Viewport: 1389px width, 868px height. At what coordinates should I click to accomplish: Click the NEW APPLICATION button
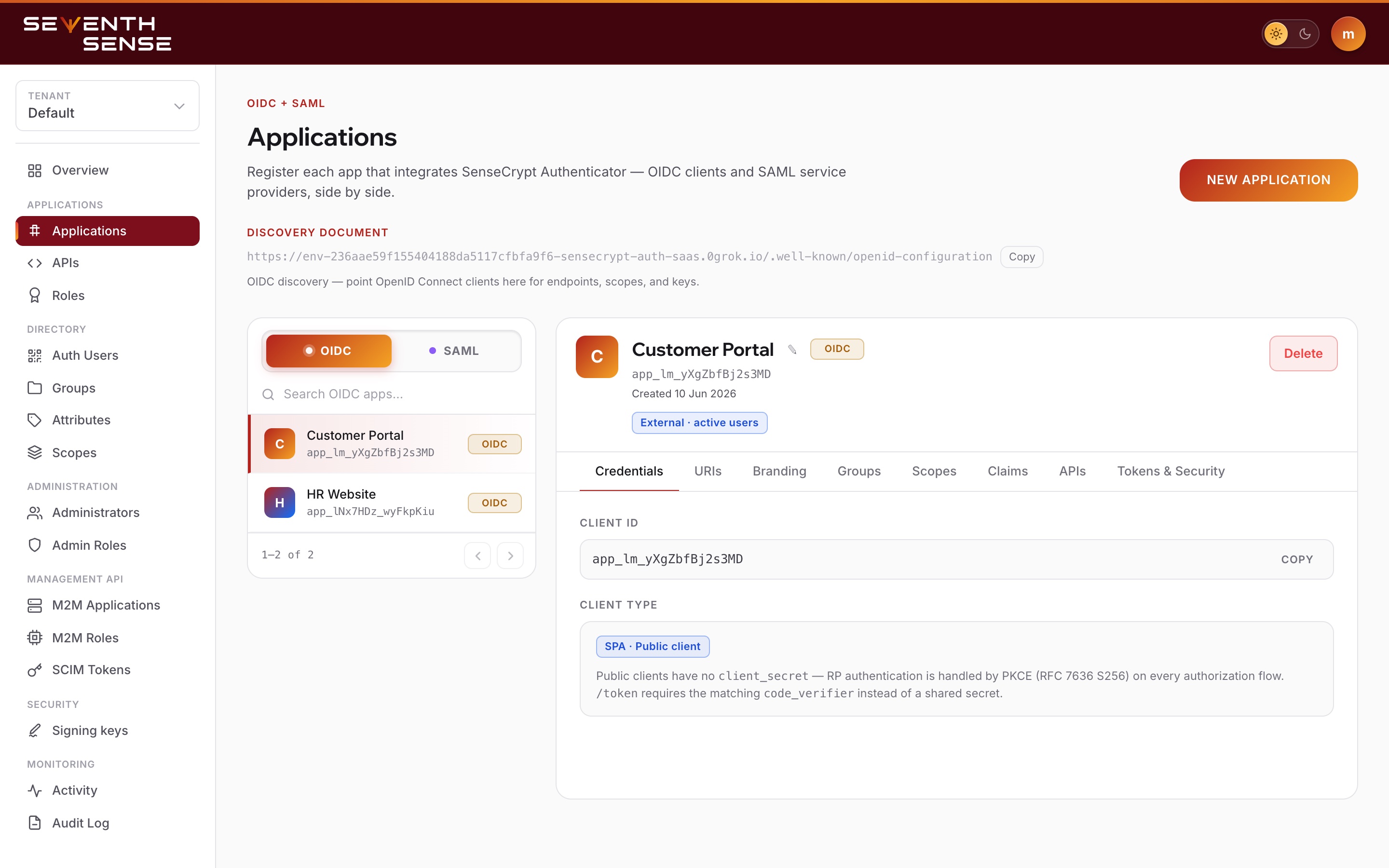[1268, 180]
